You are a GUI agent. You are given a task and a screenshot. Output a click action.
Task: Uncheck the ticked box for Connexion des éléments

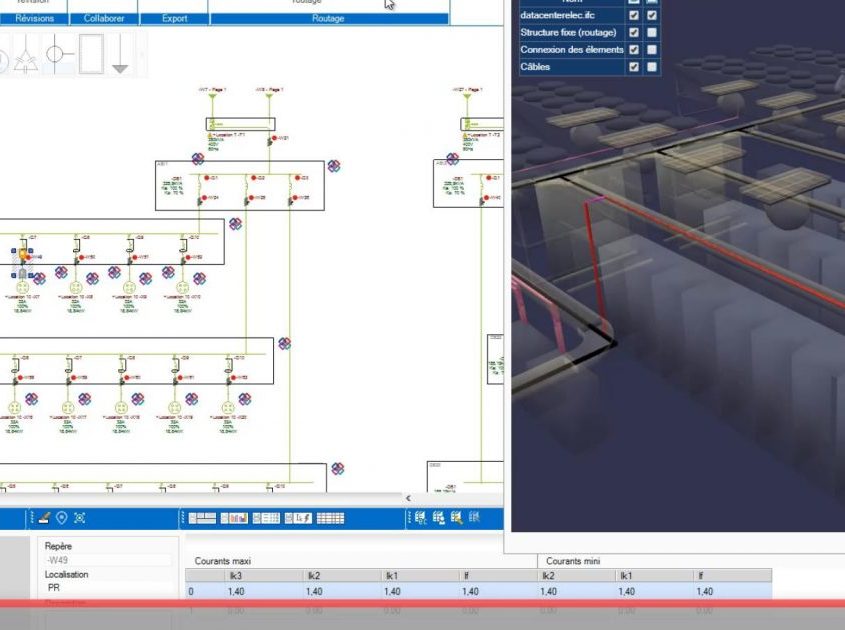pyautogui.click(x=634, y=50)
